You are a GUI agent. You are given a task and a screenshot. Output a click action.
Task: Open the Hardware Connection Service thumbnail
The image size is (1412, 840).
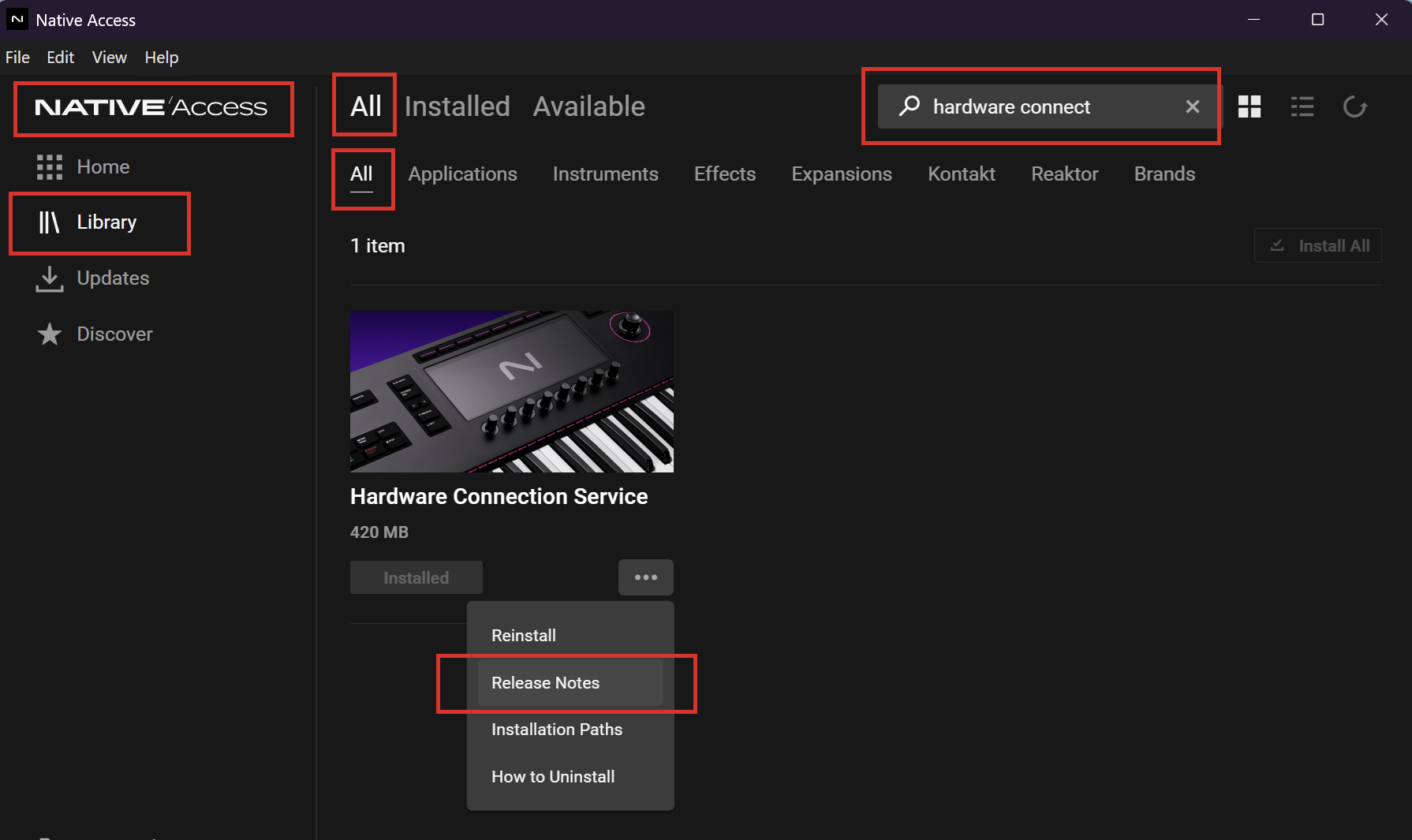tap(512, 391)
